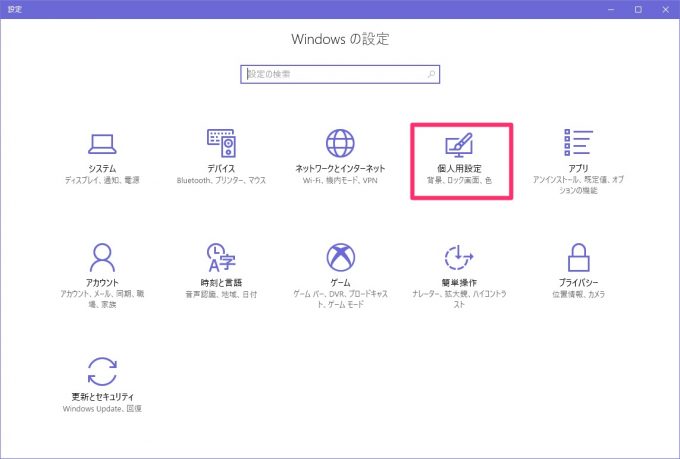Open the プライバシー padlock icon
This screenshot has width=680, height=459.
point(579,257)
